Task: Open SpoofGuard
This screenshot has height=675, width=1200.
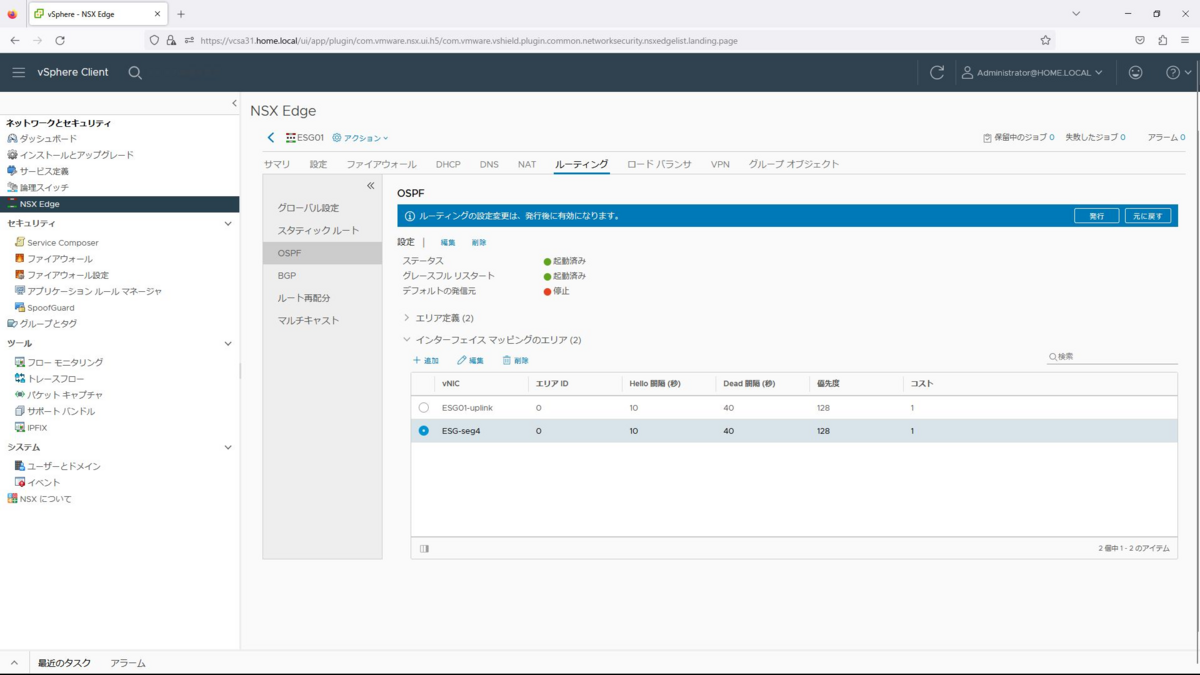Action: point(50,308)
